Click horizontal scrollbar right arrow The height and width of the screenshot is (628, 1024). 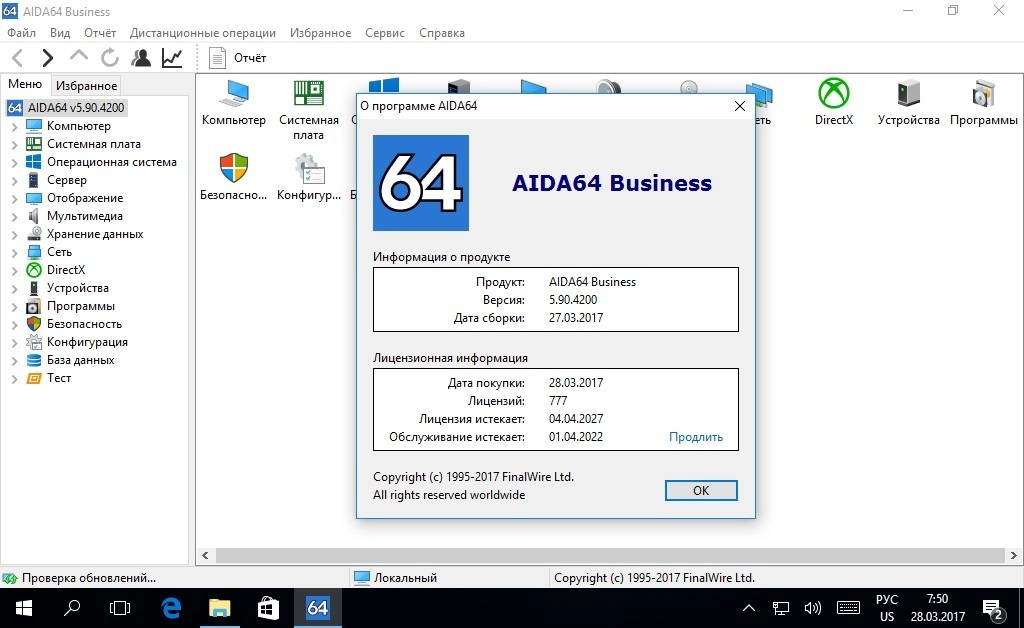point(1014,556)
